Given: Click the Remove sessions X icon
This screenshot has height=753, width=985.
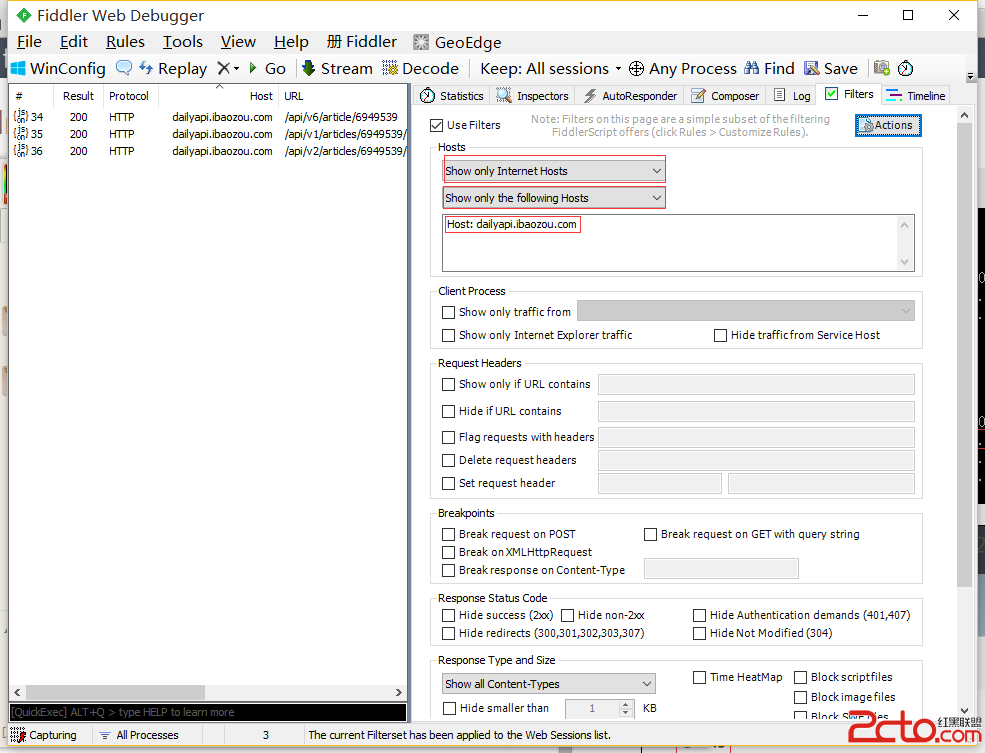Looking at the screenshot, I should click(224, 68).
